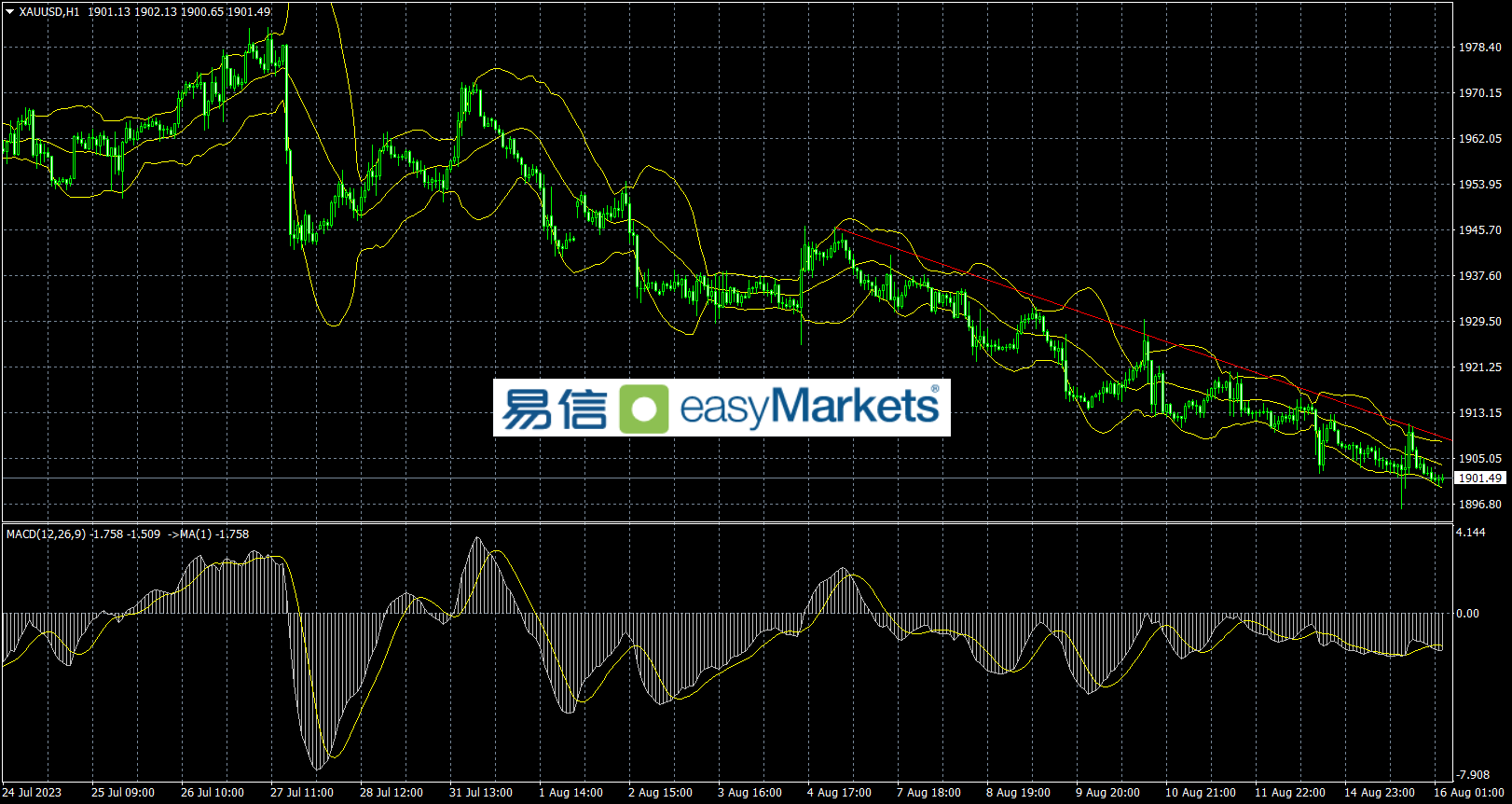
Task: Click the MACD(12,26,9) indicator label
Action: pos(47,534)
